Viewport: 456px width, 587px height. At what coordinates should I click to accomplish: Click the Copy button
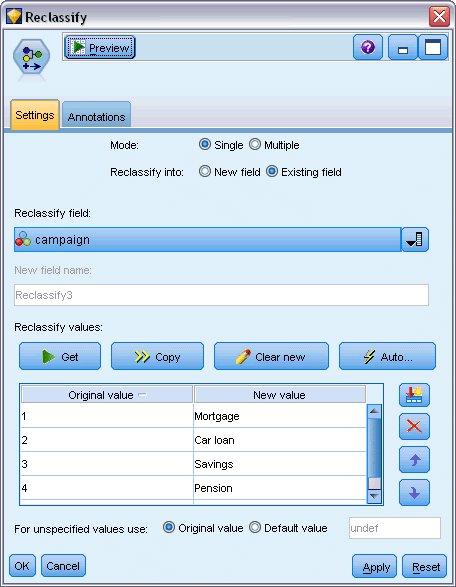(157, 356)
